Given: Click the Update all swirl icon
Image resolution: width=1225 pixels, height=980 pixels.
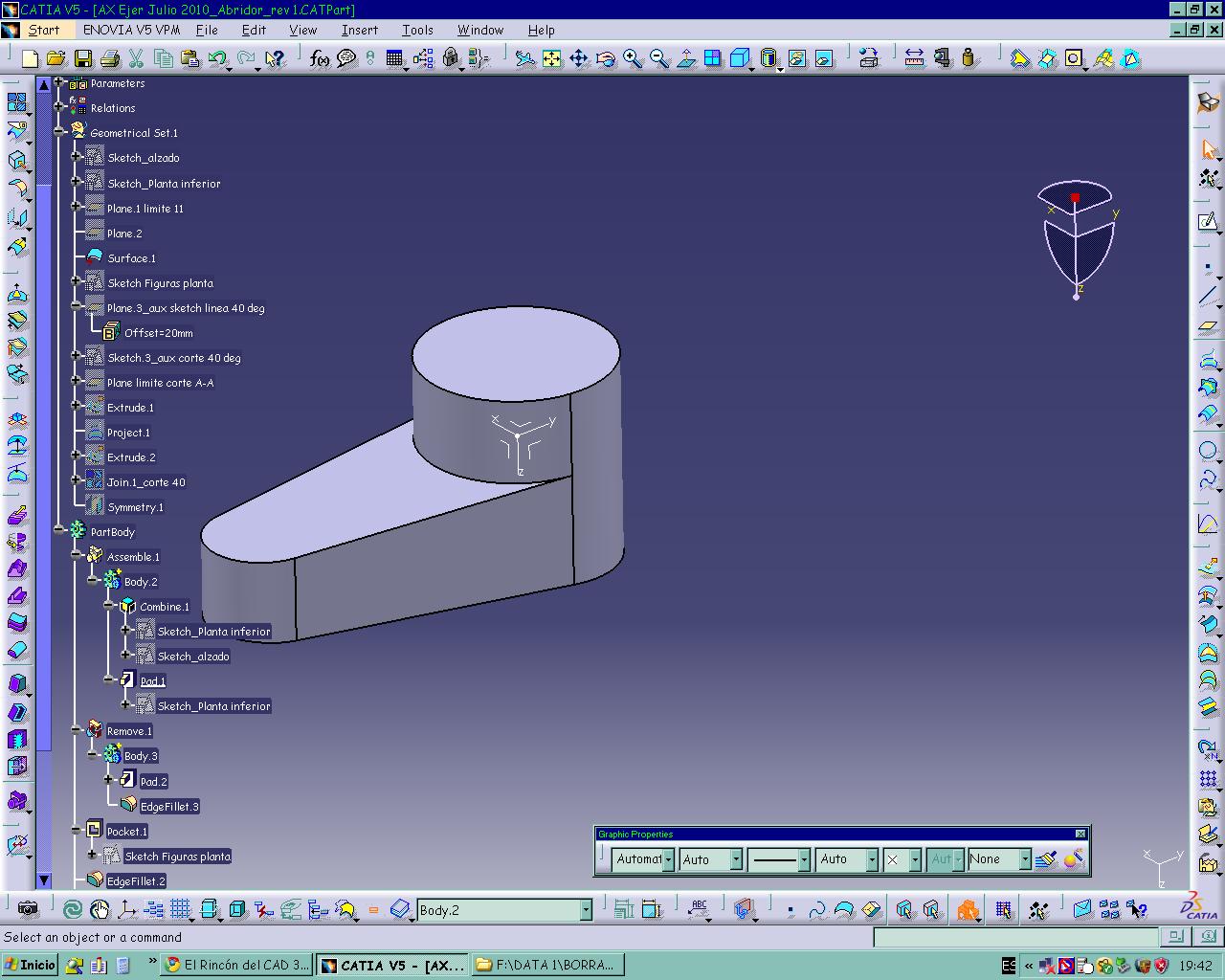Looking at the screenshot, I should (73, 909).
